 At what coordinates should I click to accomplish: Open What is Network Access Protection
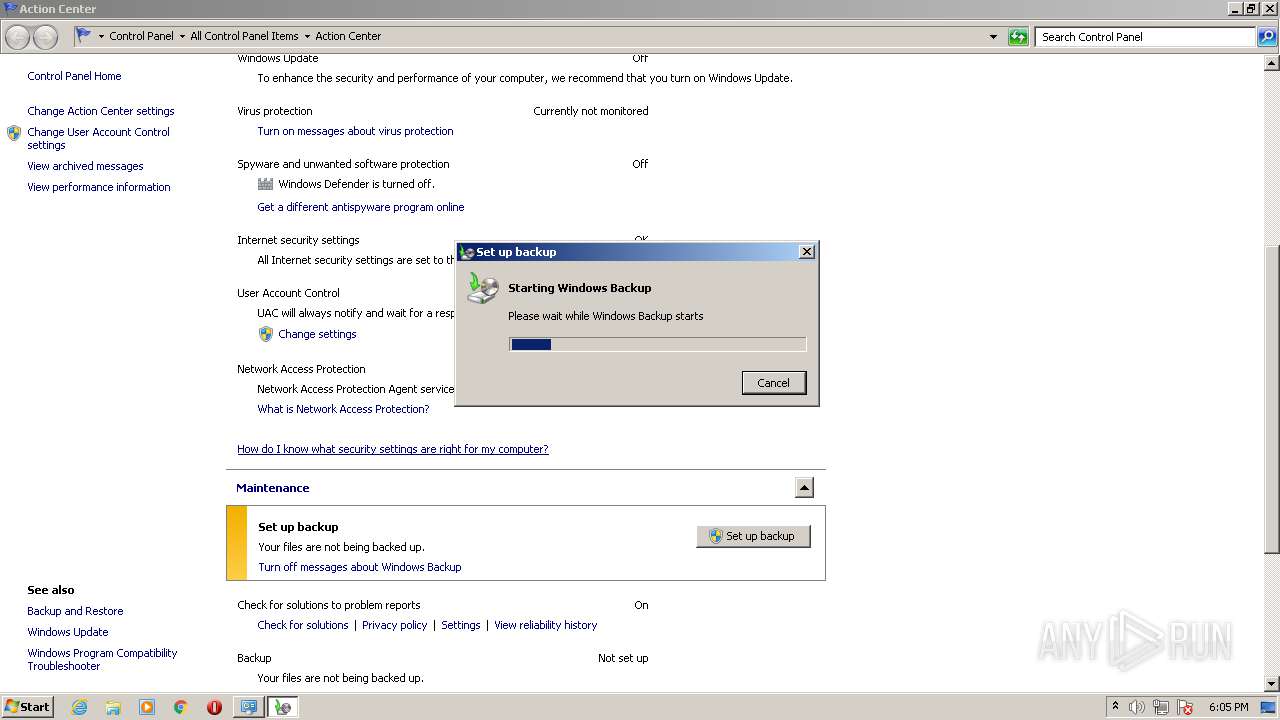coord(343,409)
